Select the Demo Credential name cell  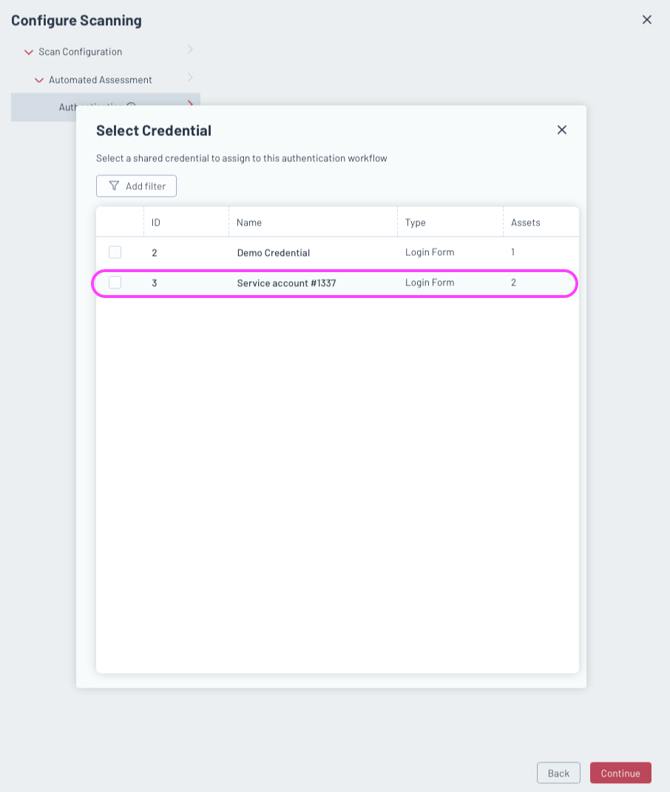273,253
